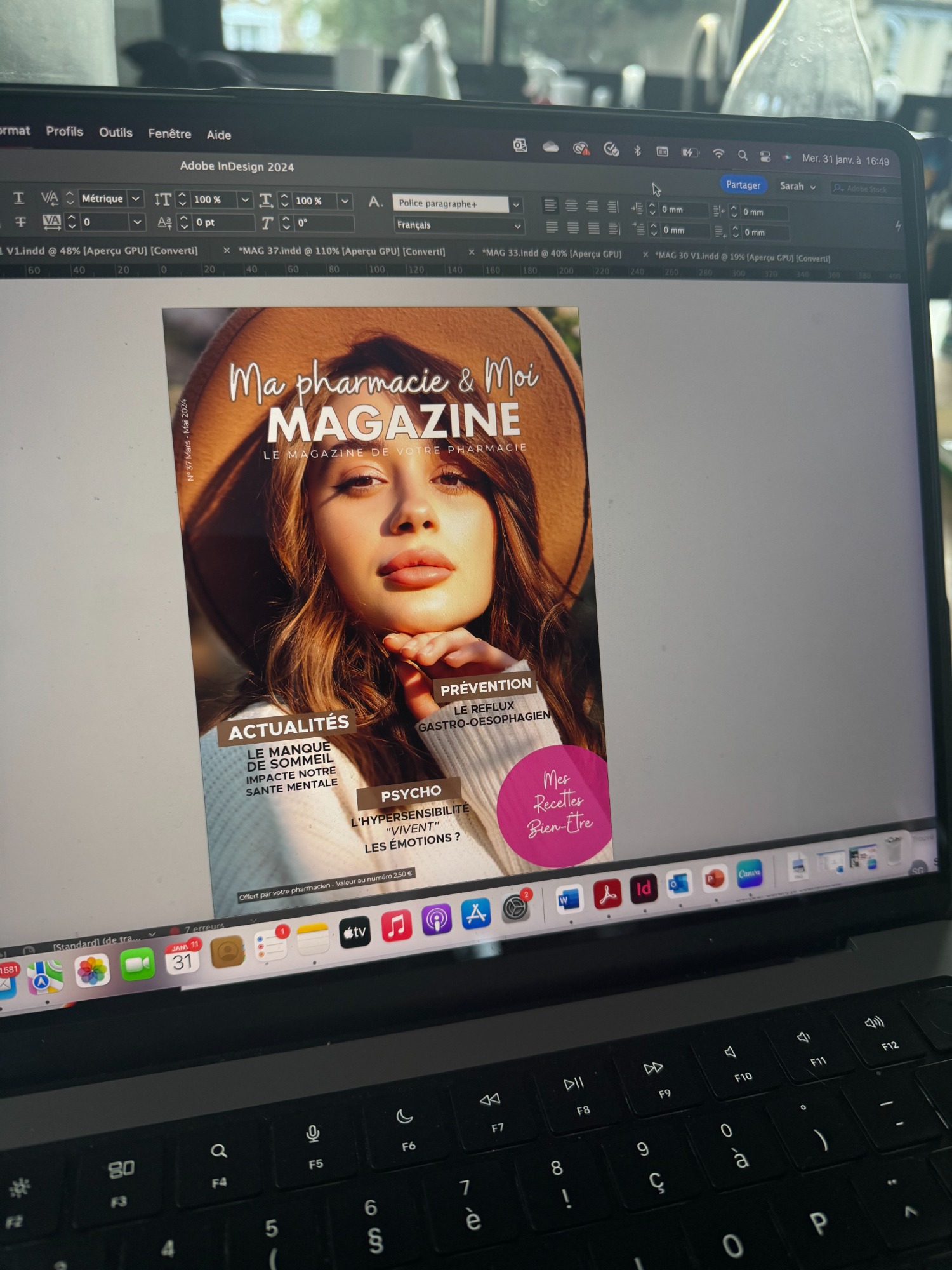This screenshot has width=952, height=1270.
Task: Click the baseline shift icon
Action: click(164, 222)
